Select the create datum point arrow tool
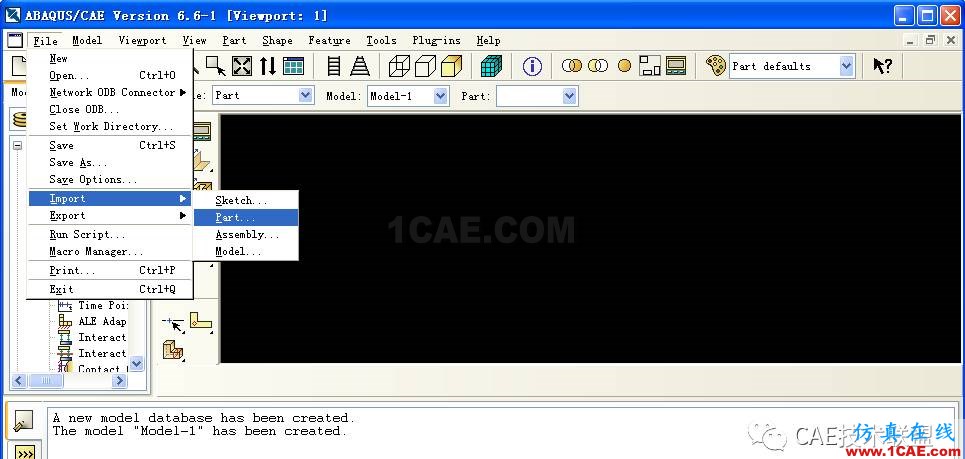 point(173,323)
